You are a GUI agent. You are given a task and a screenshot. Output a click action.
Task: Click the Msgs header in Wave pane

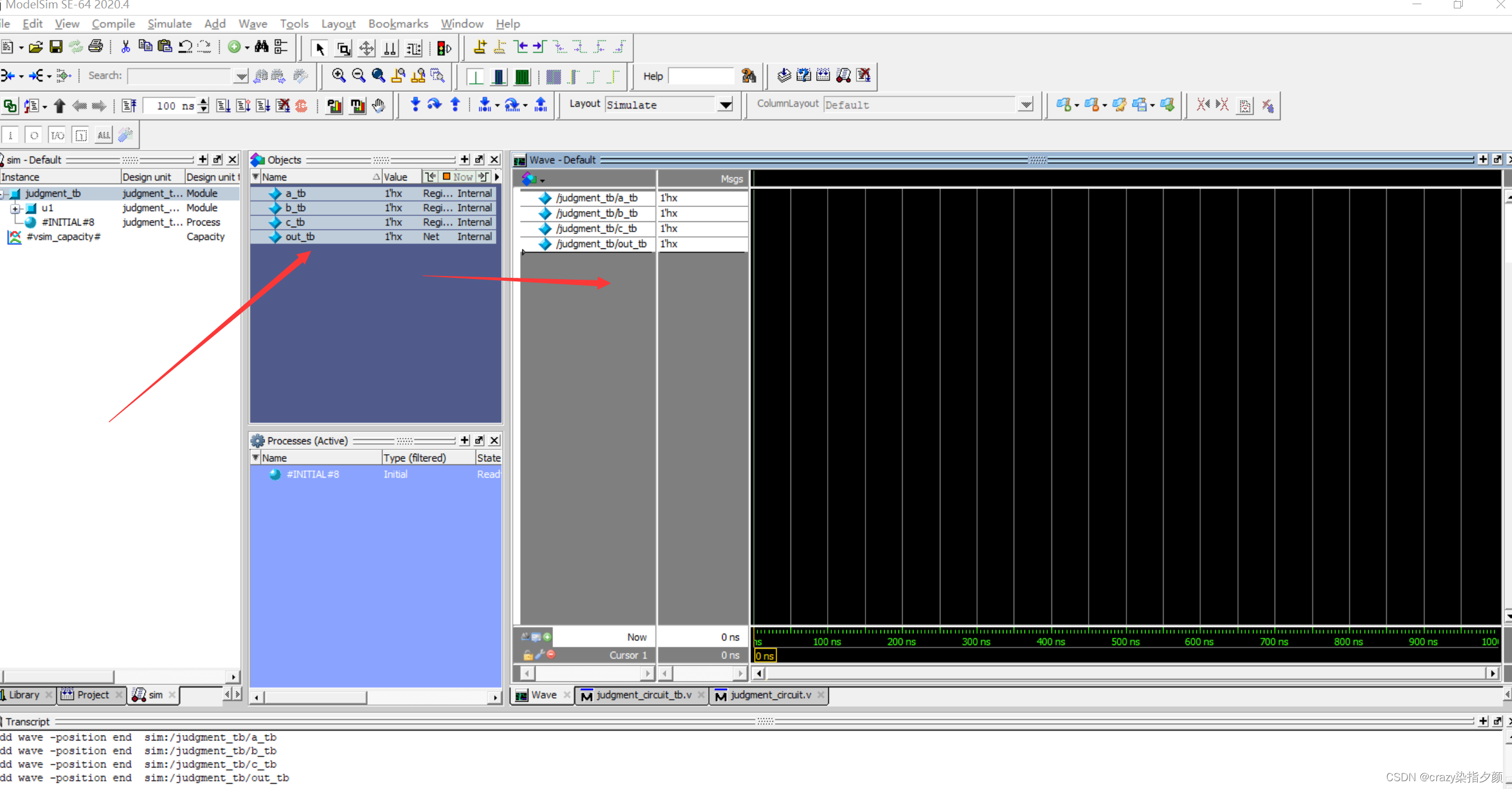(703, 179)
